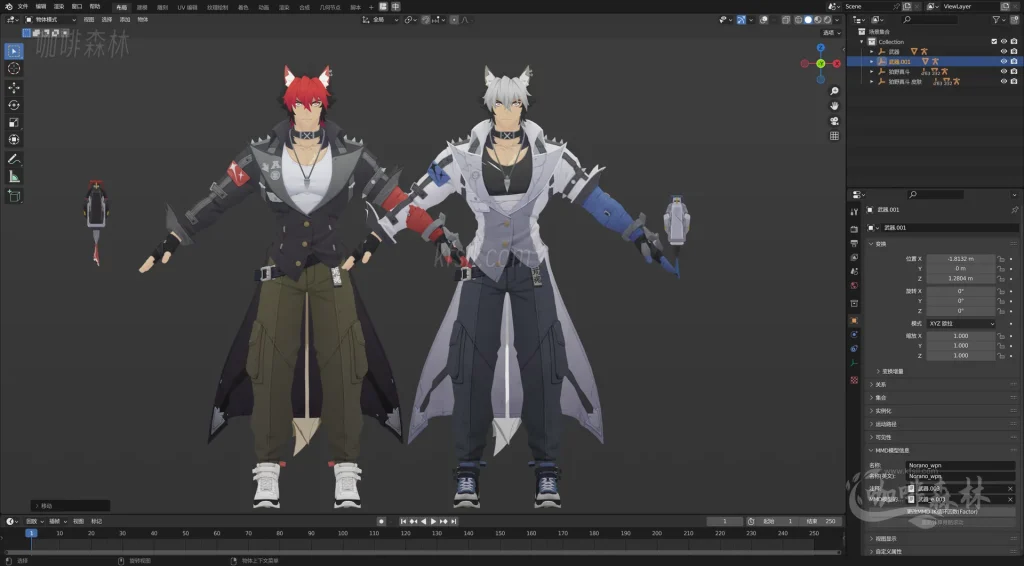Toggle lock on 位置 X
This screenshot has width=1024, height=566.
pos(1001,259)
